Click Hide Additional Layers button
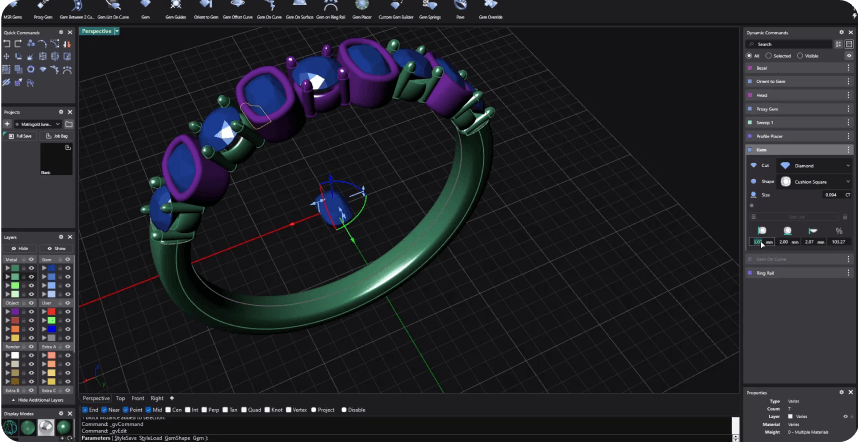This screenshot has width=858, height=442. [38, 399]
